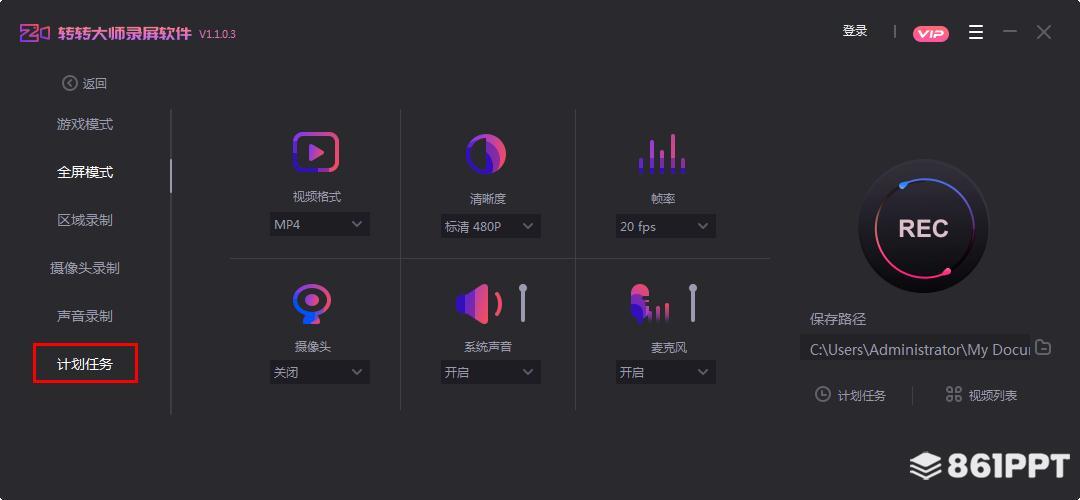Click the save path text field
The image size is (1080, 500).
click(x=915, y=349)
